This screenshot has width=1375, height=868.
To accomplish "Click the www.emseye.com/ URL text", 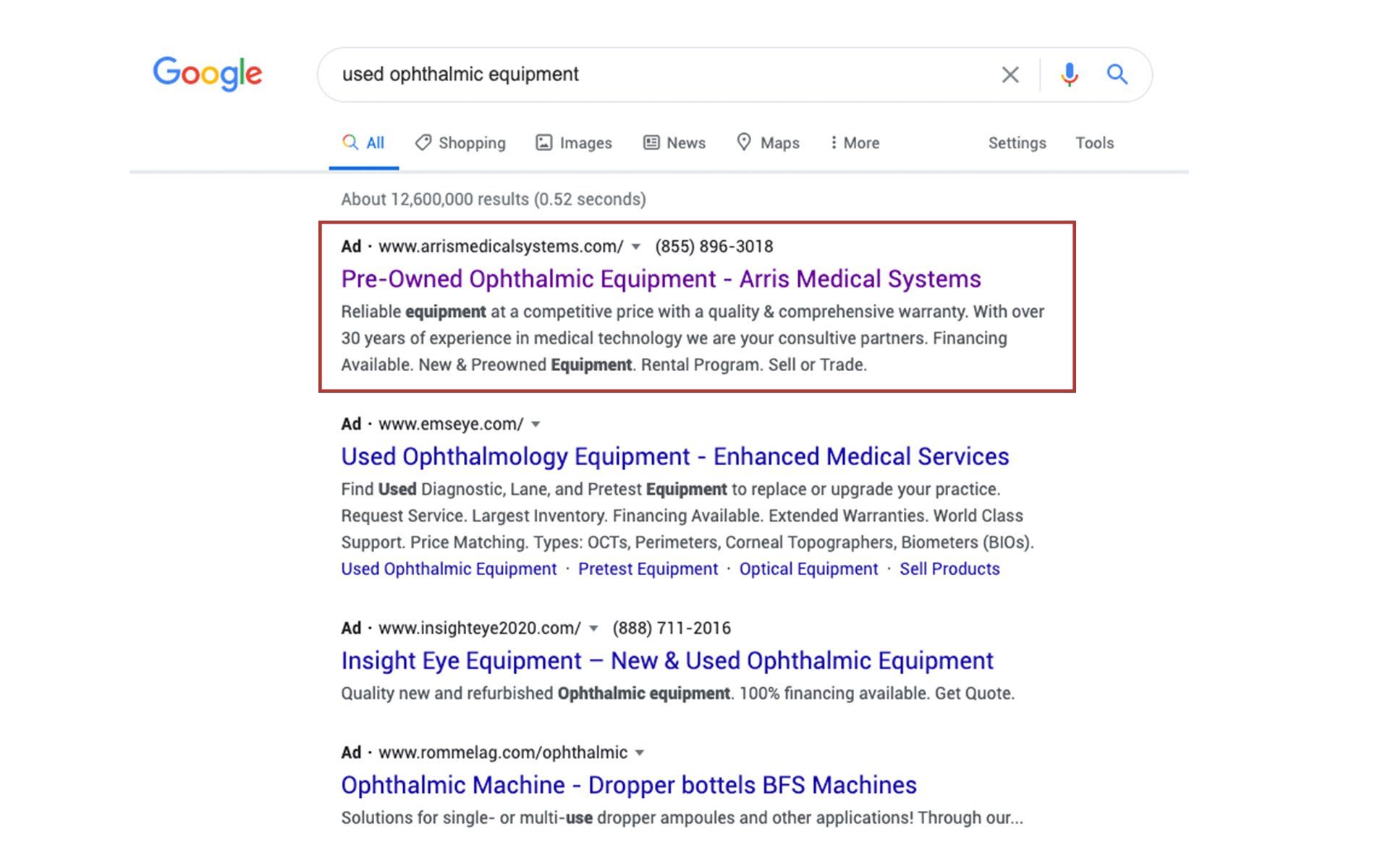I will pyautogui.click(x=451, y=424).
